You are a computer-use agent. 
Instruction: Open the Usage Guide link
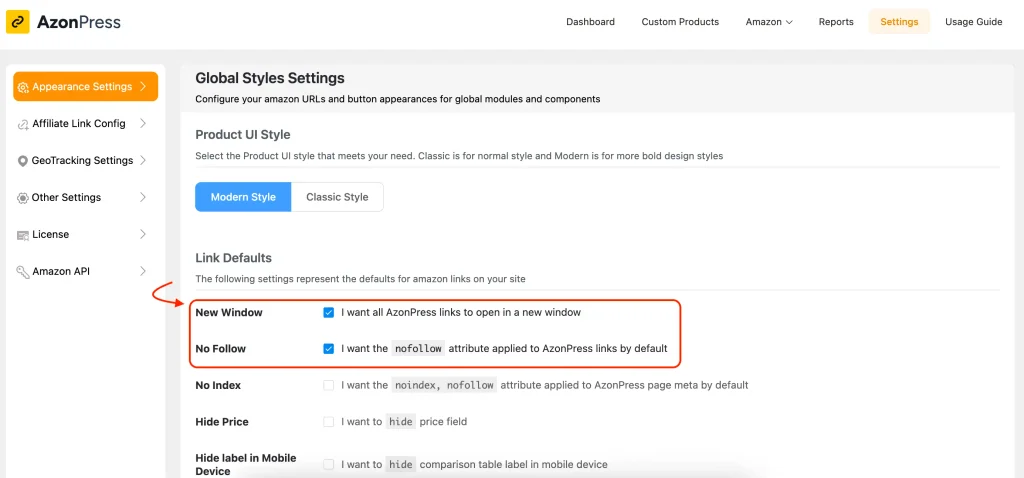pos(973,22)
